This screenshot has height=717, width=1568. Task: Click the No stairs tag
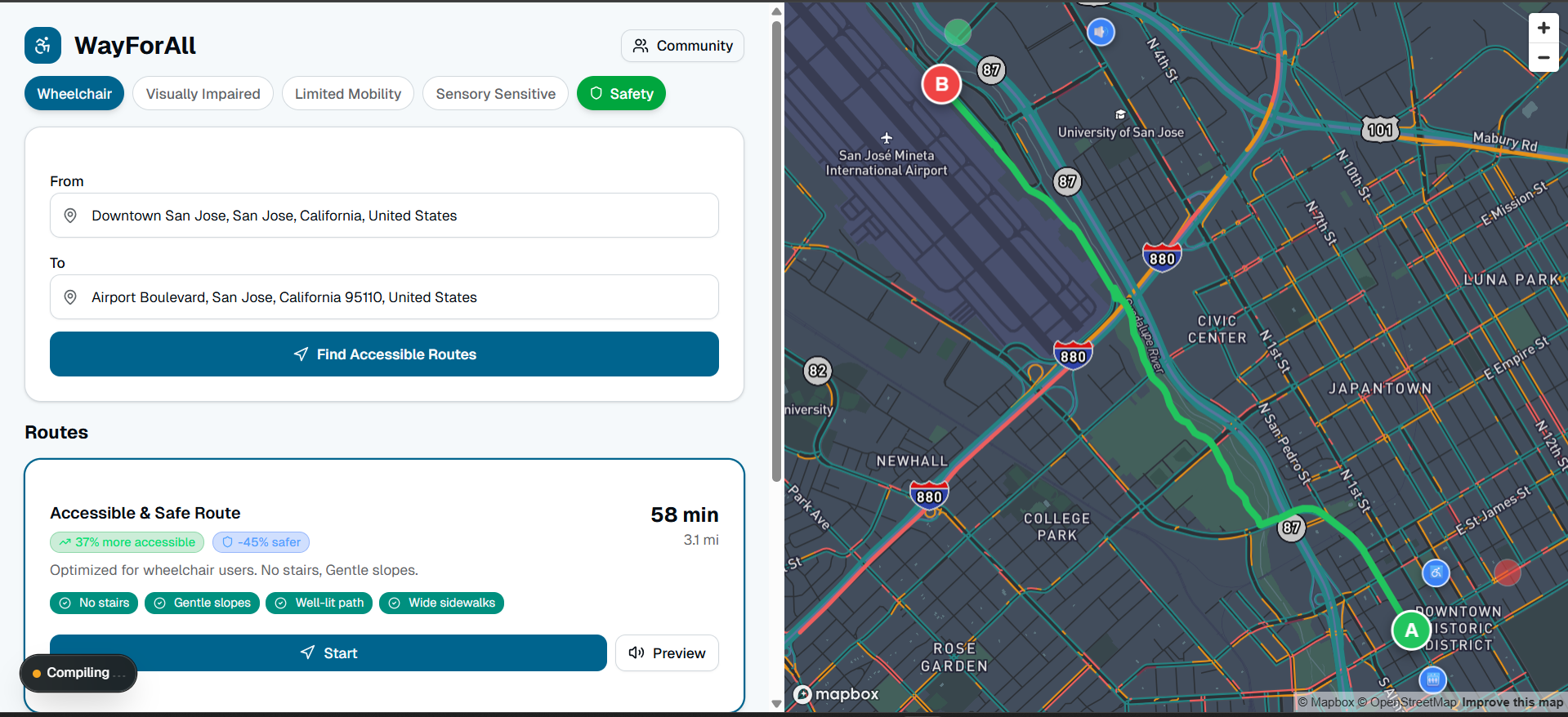point(94,603)
